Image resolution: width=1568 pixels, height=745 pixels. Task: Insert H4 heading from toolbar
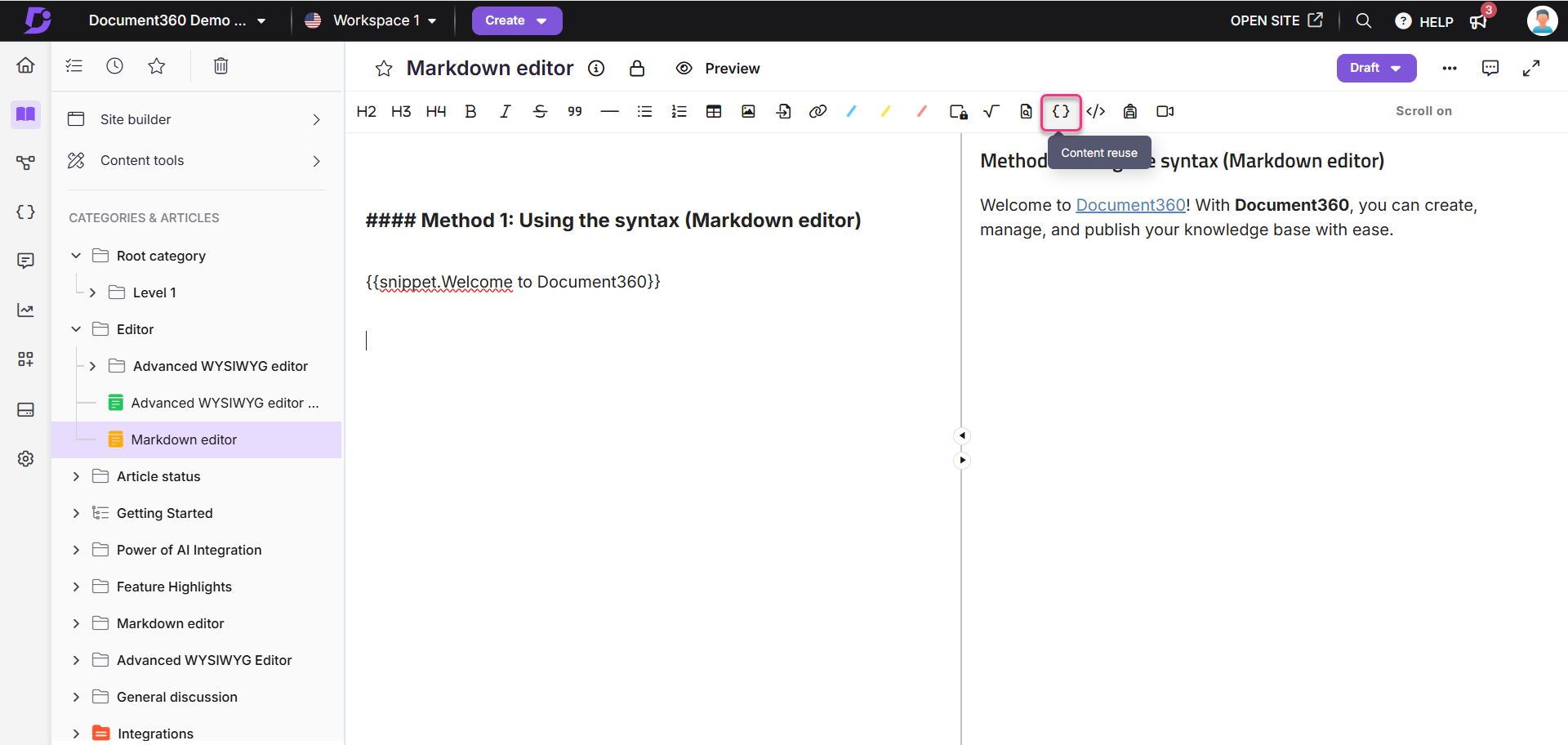(436, 111)
